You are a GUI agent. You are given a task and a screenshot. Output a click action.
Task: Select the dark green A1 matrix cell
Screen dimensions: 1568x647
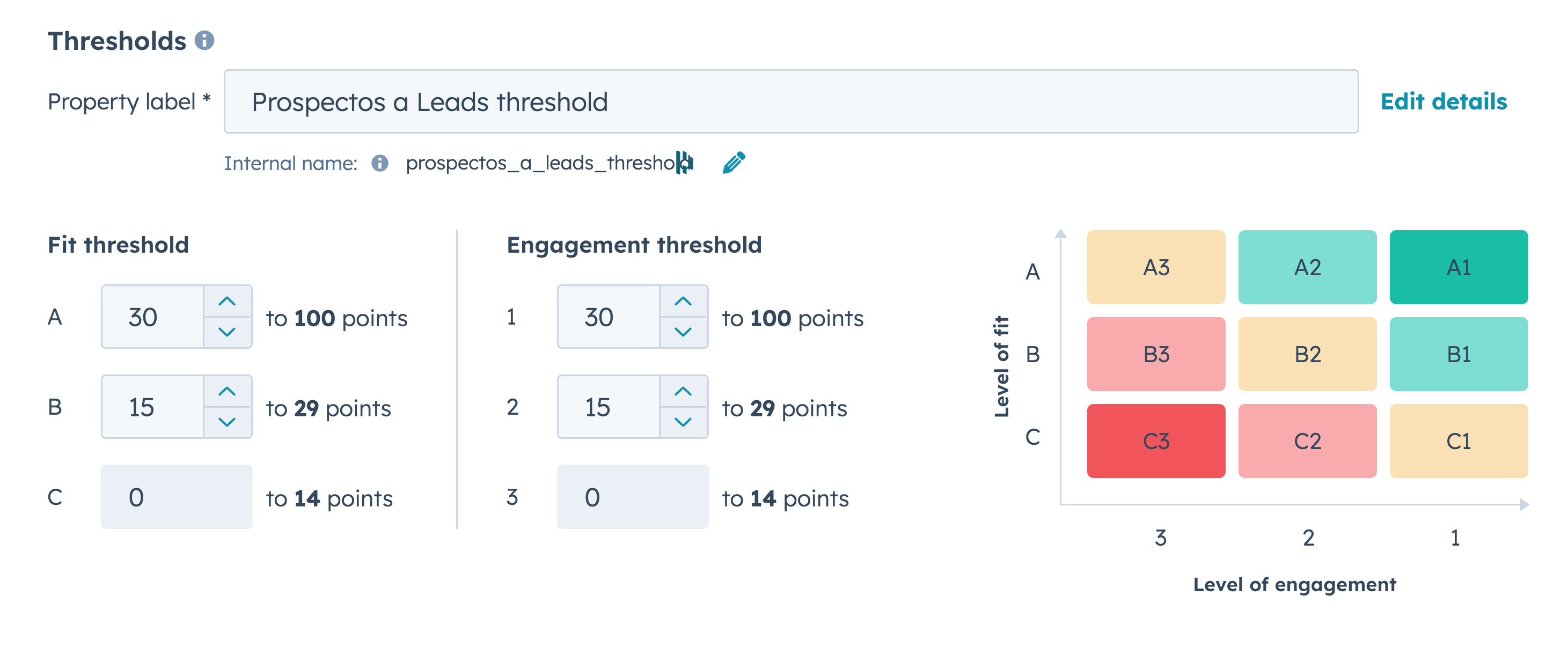[x=1459, y=267]
